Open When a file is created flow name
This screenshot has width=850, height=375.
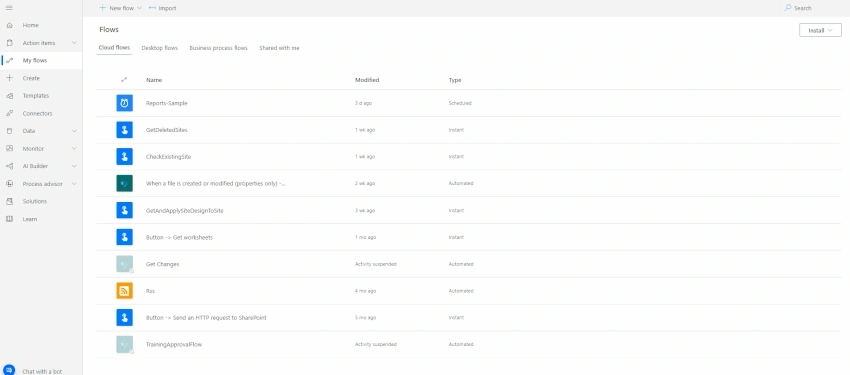(x=216, y=184)
